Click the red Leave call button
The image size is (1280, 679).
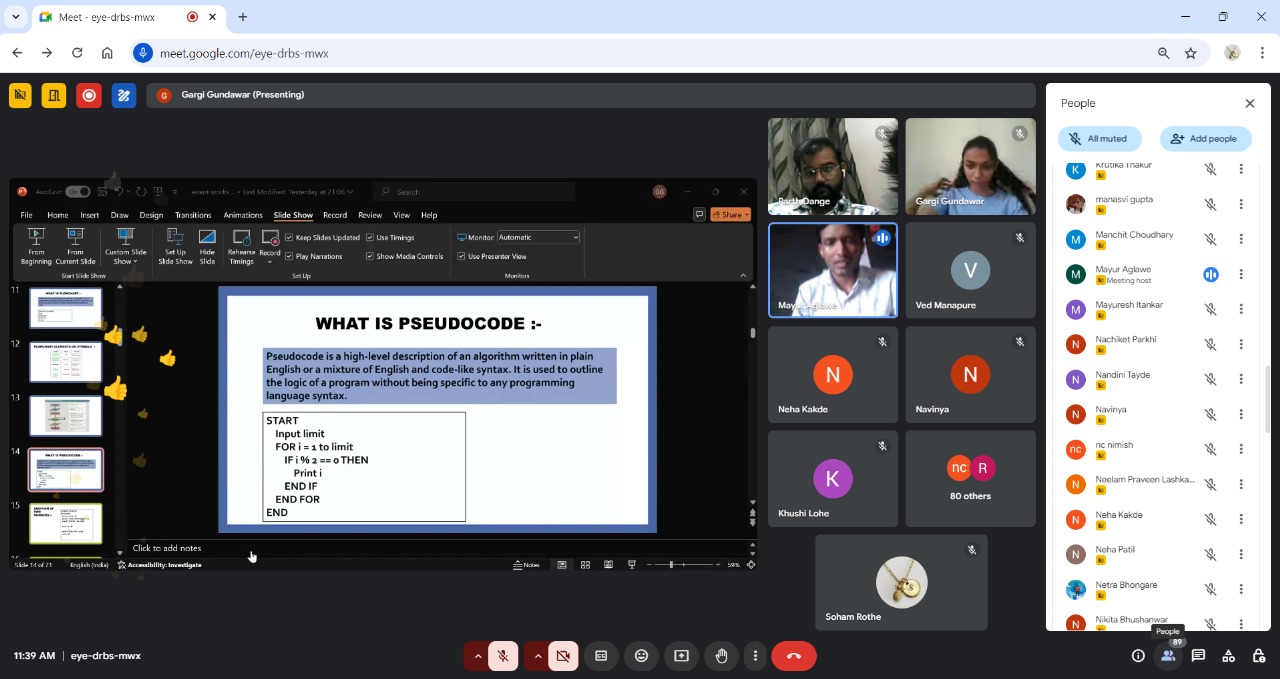[x=794, y=656]
